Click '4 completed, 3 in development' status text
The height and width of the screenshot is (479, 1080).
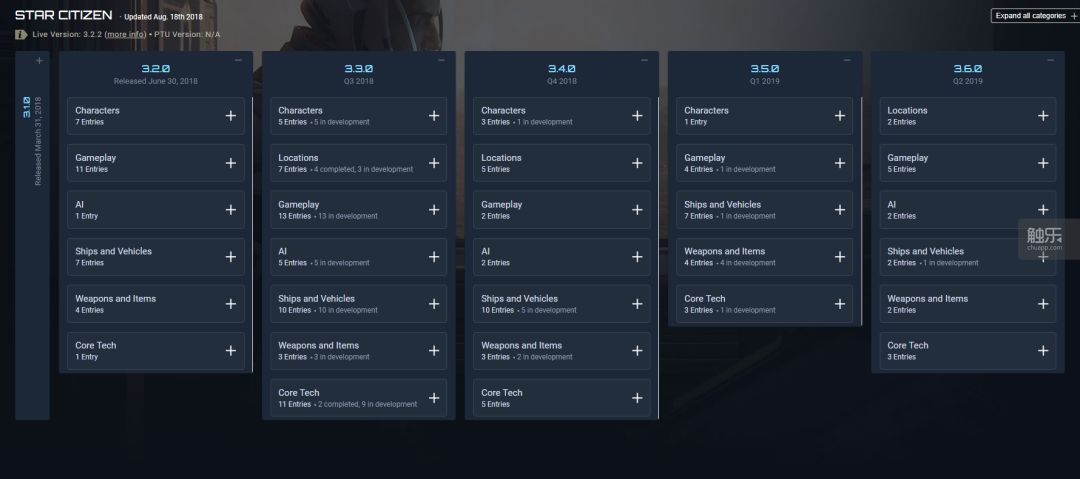tap(365, 170)
